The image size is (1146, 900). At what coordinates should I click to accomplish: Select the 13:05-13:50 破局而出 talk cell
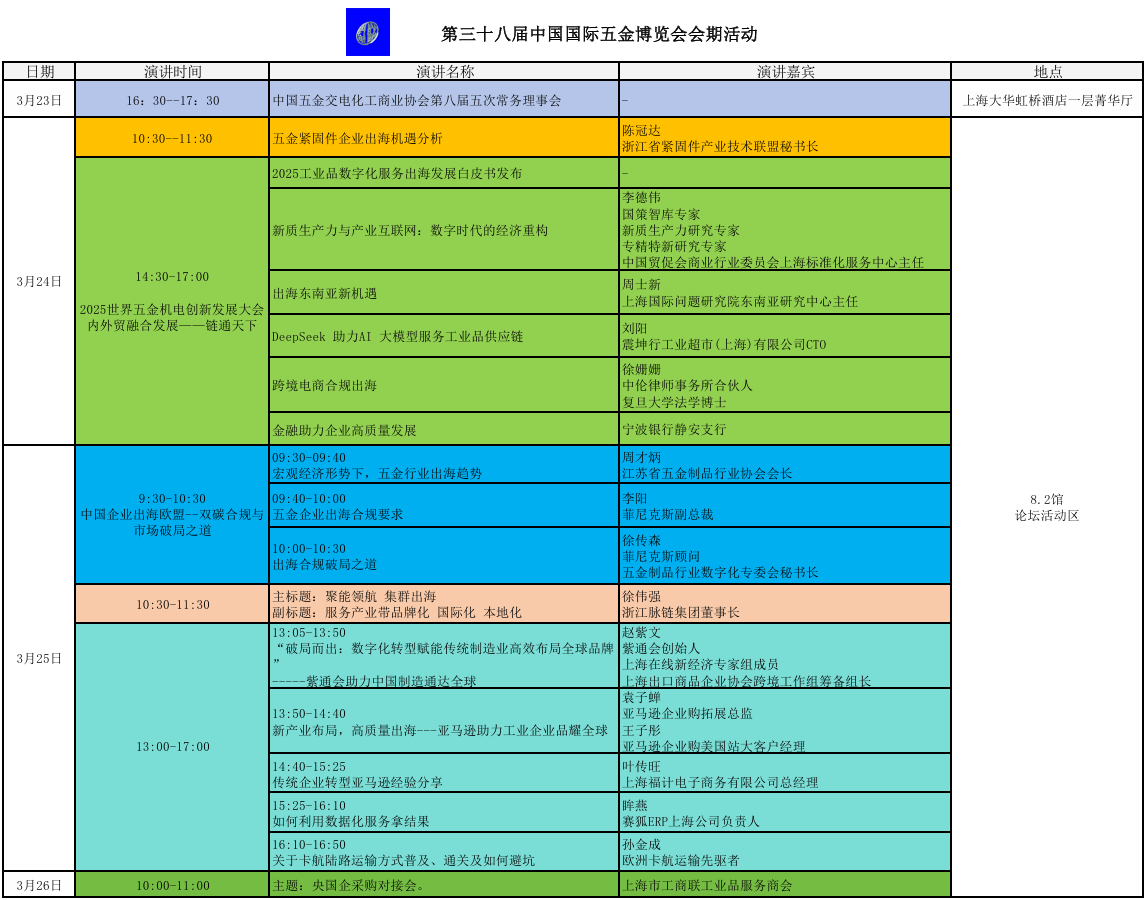444,656
